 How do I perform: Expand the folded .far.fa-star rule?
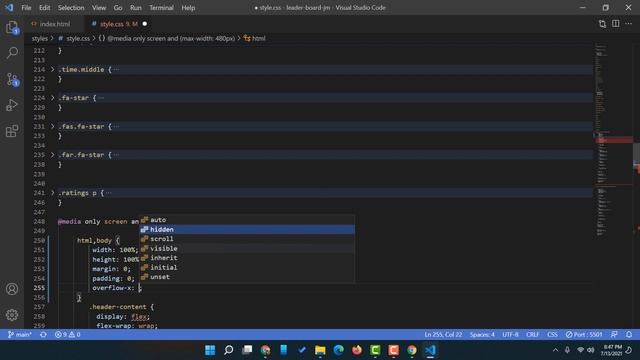tap(52, 155)
